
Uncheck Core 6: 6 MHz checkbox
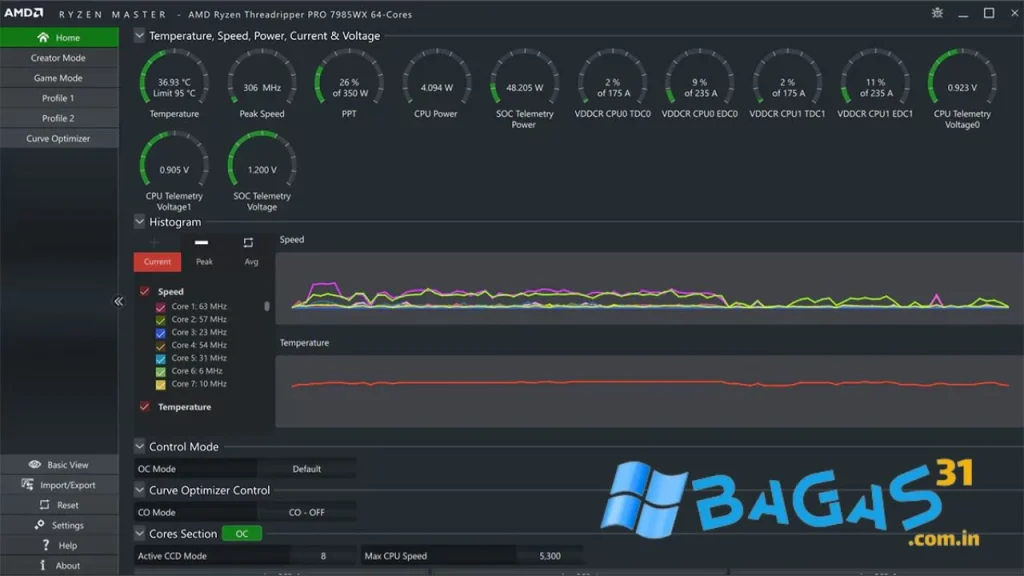point(161,371)
